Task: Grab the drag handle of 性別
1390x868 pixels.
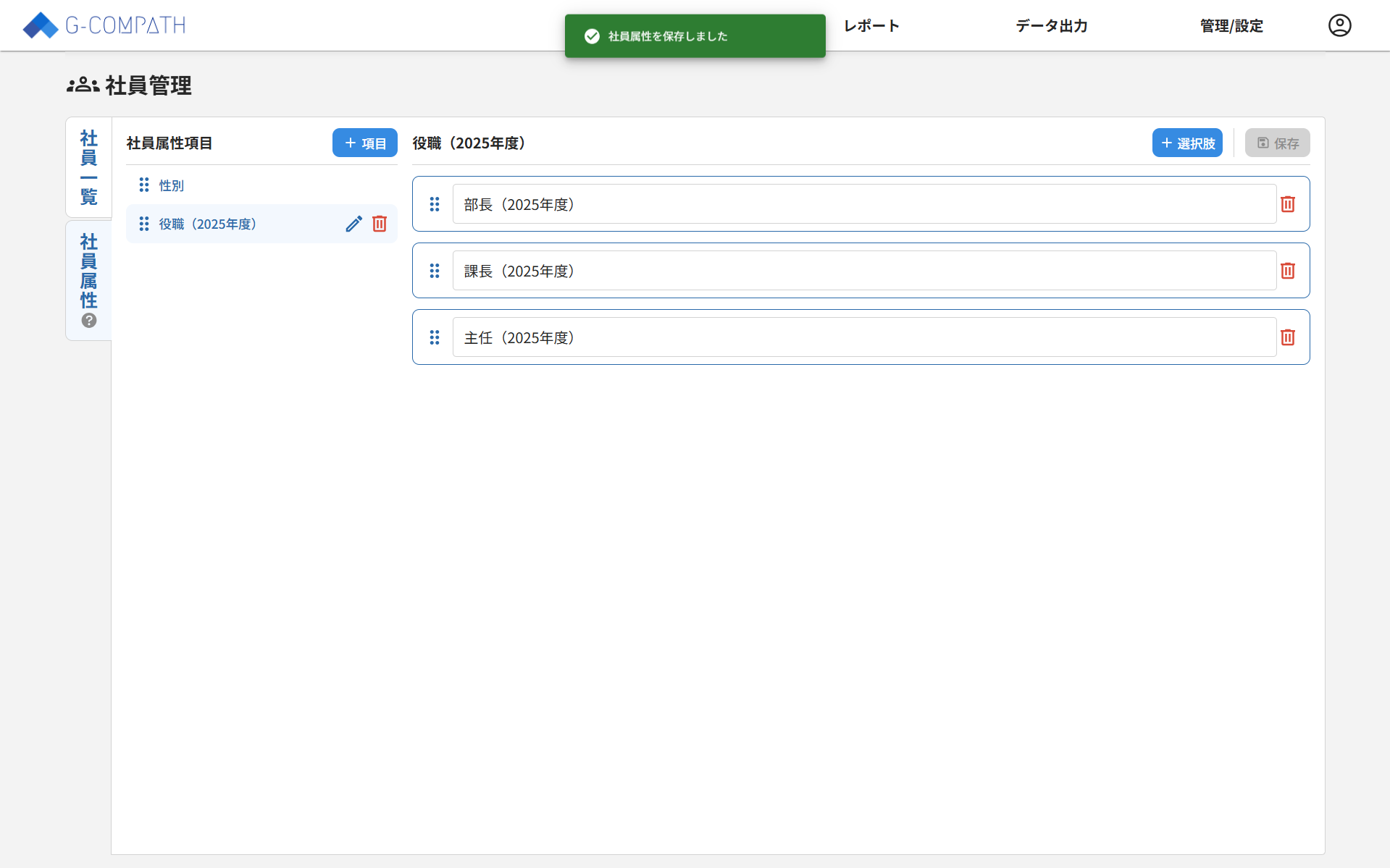Action: [x=143, y=185]
